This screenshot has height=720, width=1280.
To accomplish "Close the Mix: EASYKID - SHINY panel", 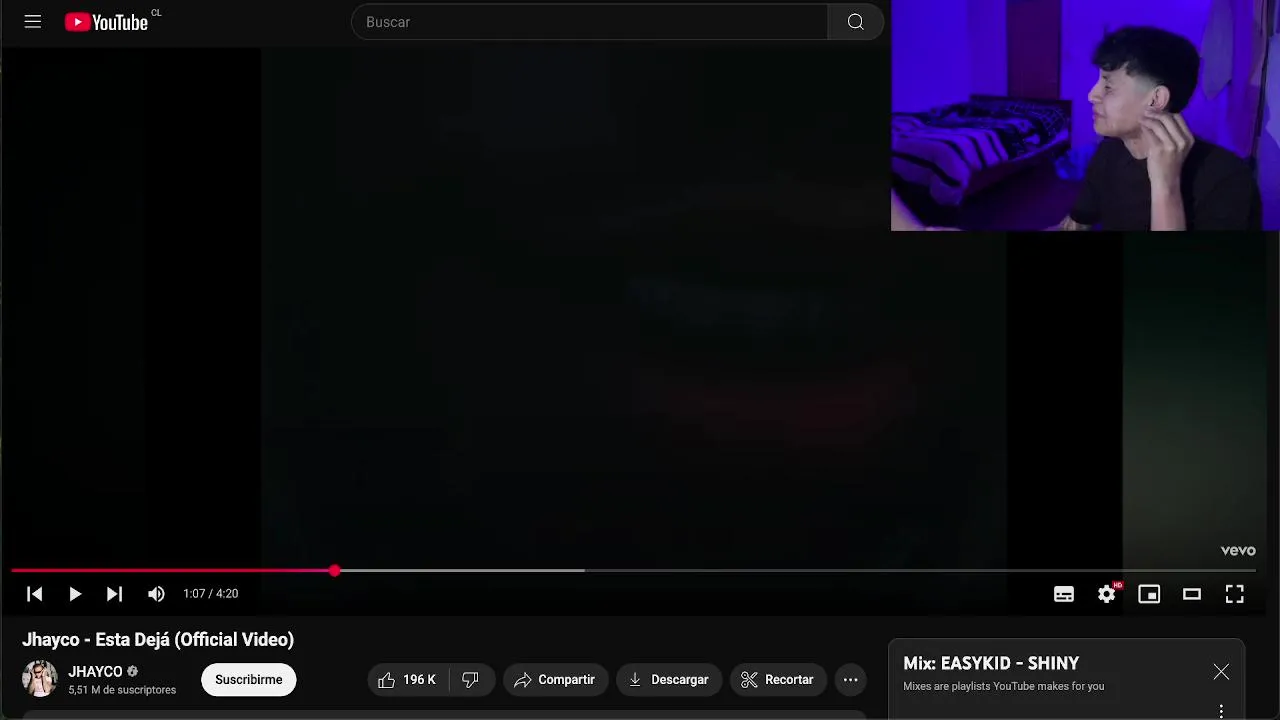I will click(x=1221, y=672).
